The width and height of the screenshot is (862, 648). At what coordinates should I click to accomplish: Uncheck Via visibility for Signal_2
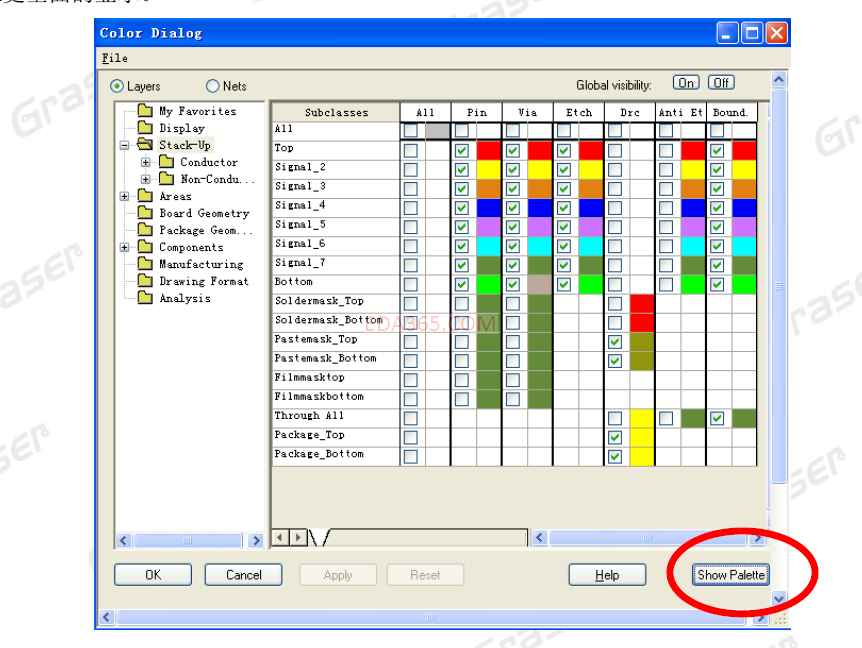pyautogui.click(x=513, y=170)
